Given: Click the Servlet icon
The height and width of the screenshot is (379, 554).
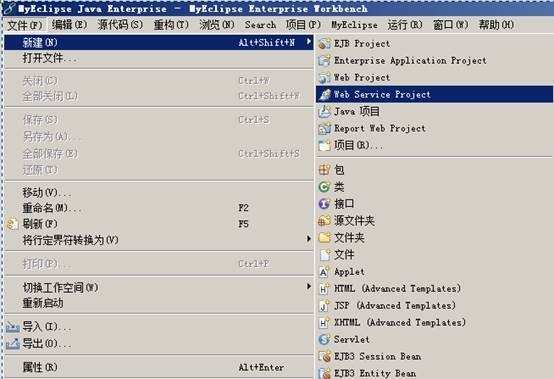Looking at the screenshot, I should [324, 339].
